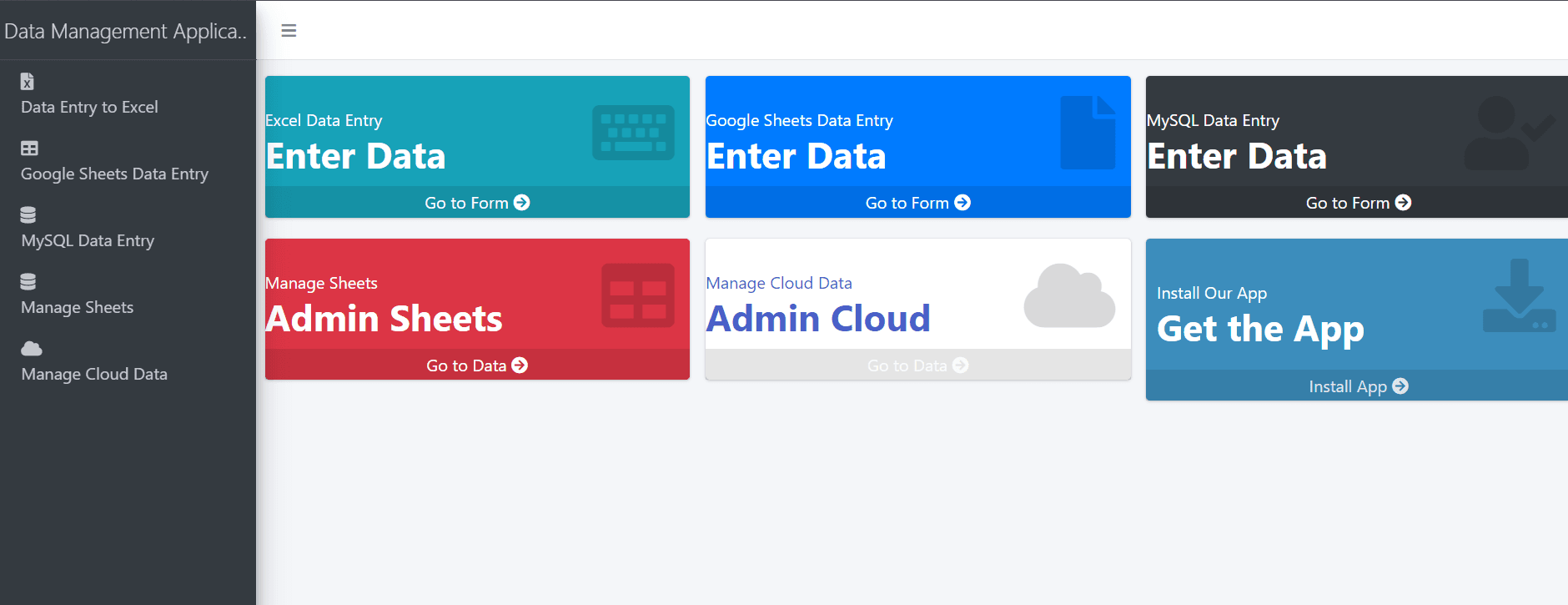Click 'Excel Data Entry' card label
The image size is (1568, 605).
point(324,120)
